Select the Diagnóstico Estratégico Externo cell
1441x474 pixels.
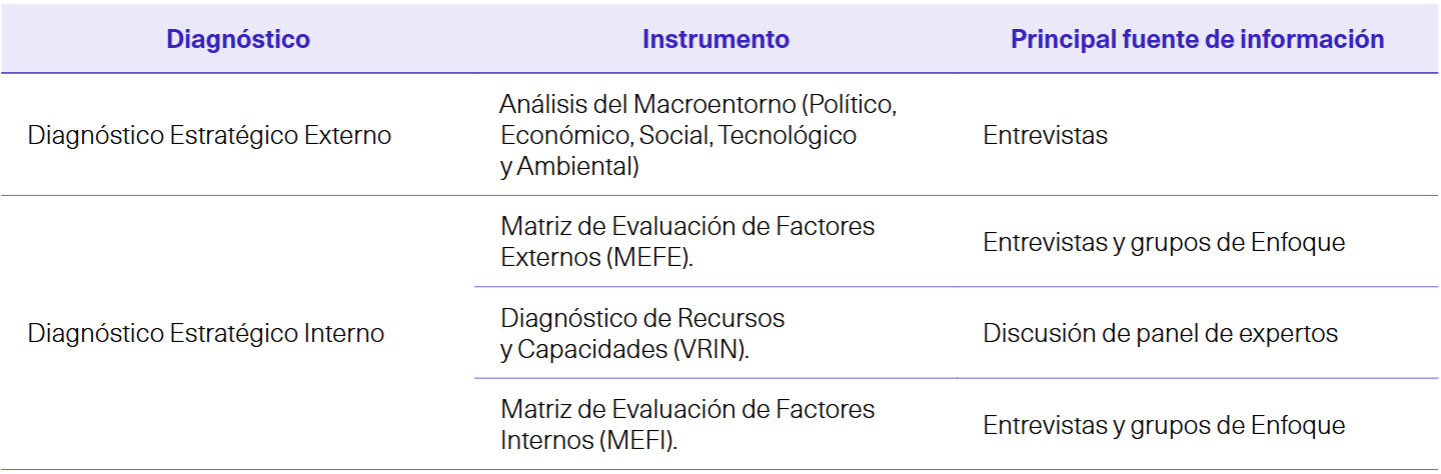[x=209, y=135]
